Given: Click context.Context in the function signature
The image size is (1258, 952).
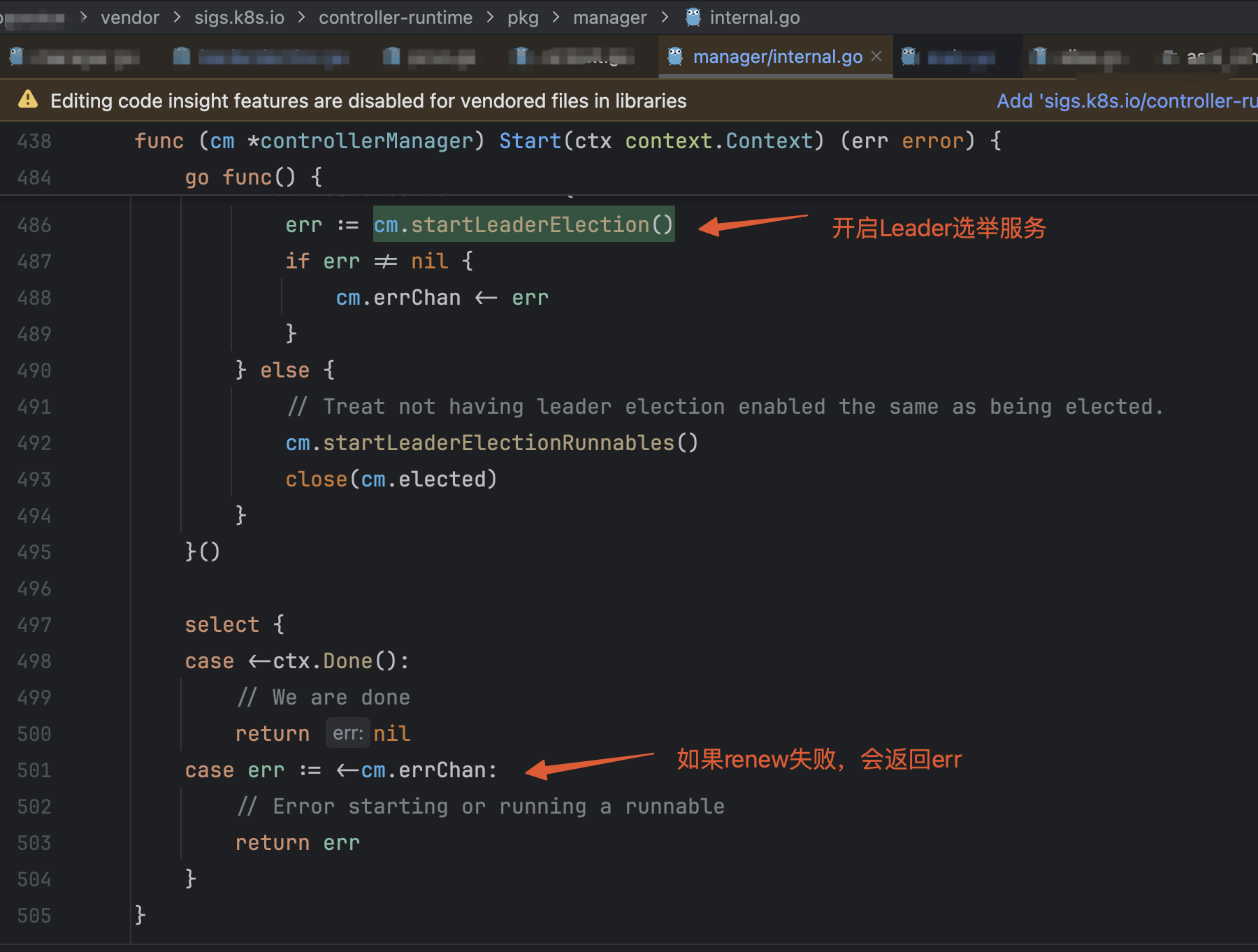Looking at the screenshot, I should [719, 141].
